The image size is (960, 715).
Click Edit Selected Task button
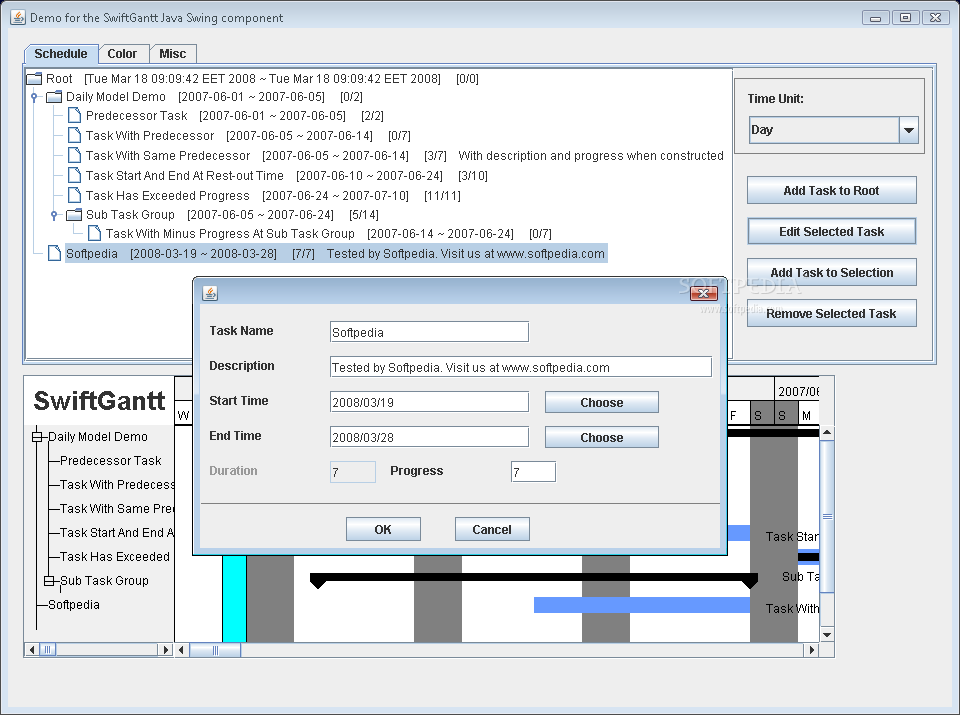point(831,231)
